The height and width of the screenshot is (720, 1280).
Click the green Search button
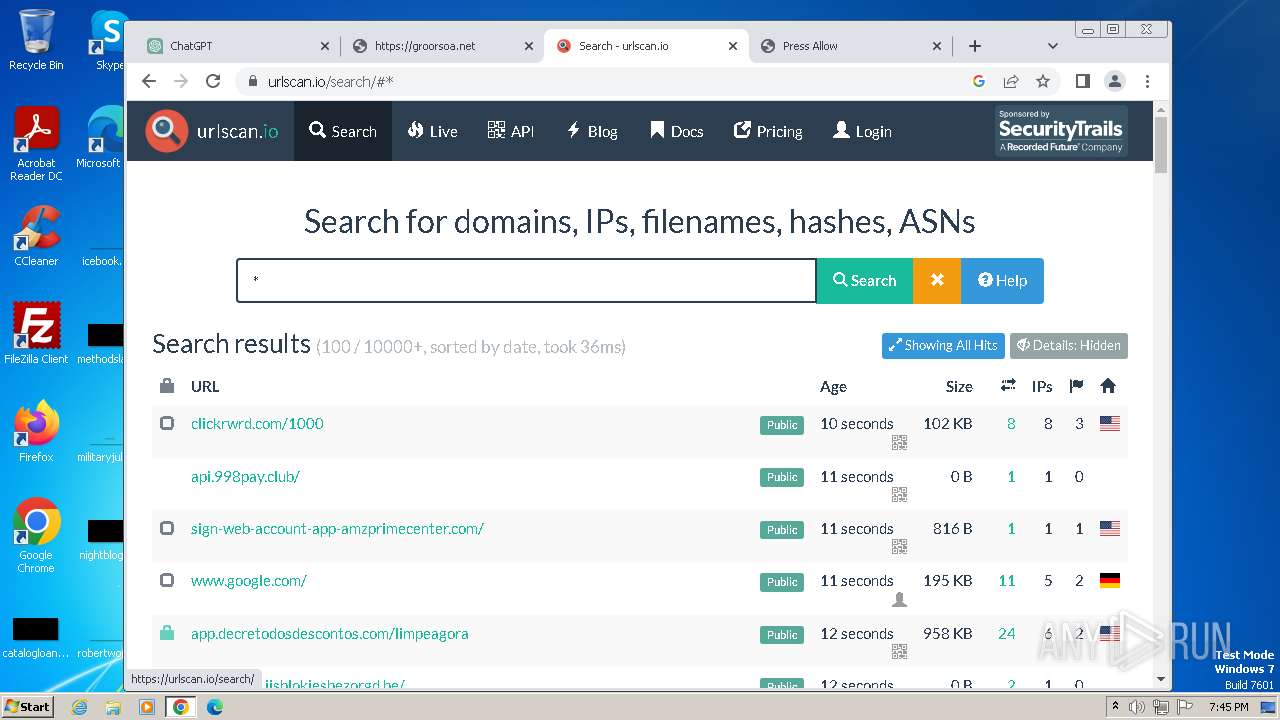coord(865,281)
